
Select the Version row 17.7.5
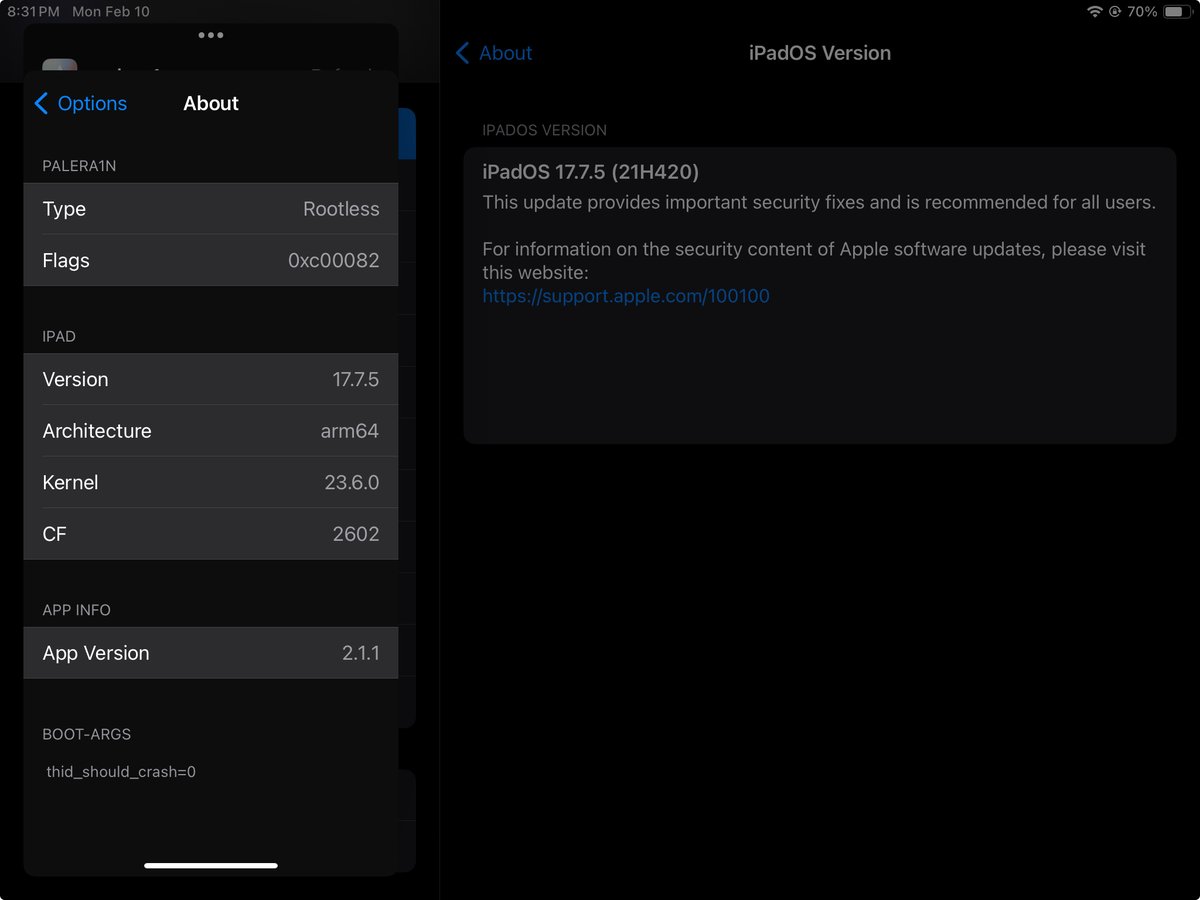(211, 379)
